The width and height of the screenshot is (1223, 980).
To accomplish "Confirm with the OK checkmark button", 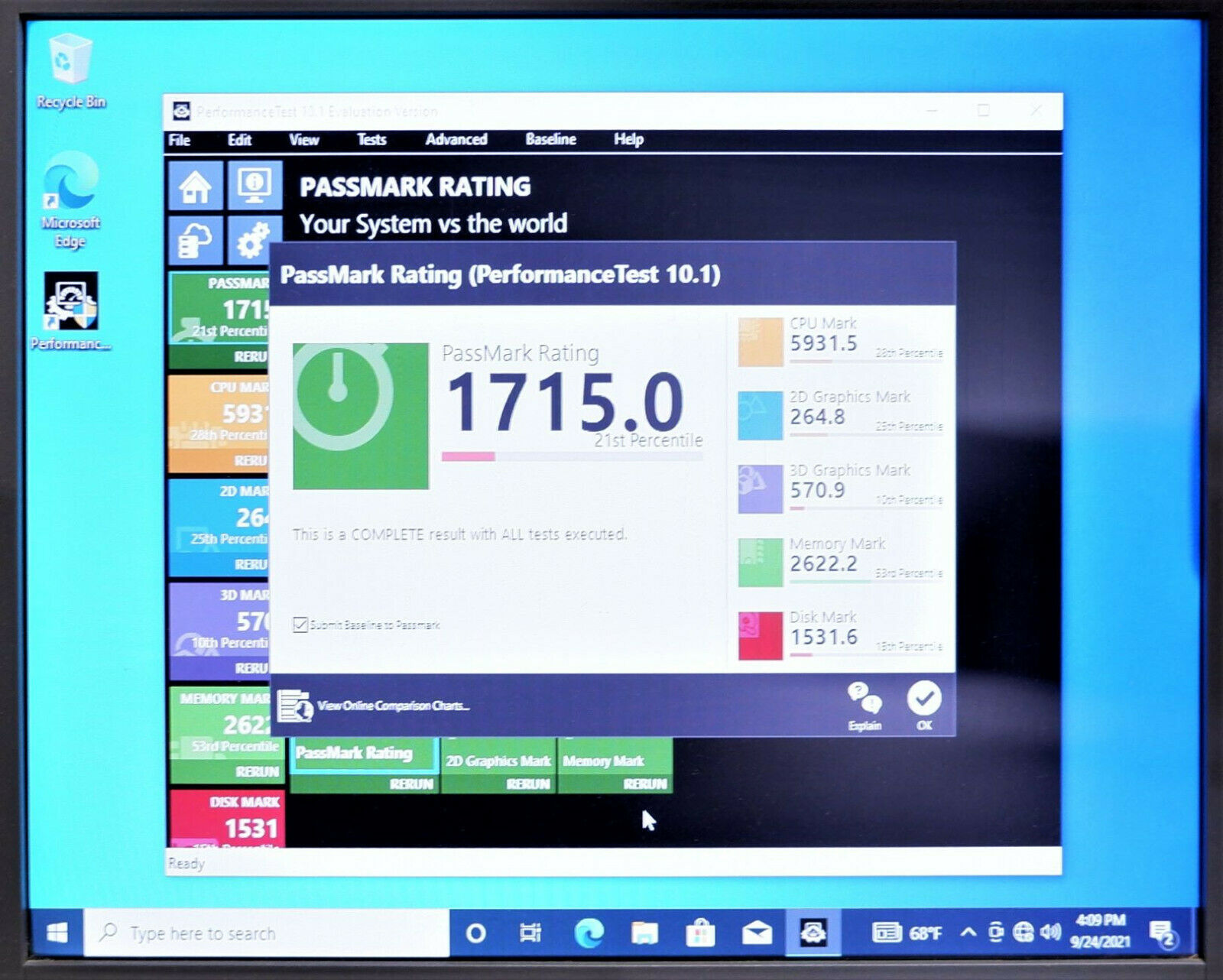I will [924, 705].
